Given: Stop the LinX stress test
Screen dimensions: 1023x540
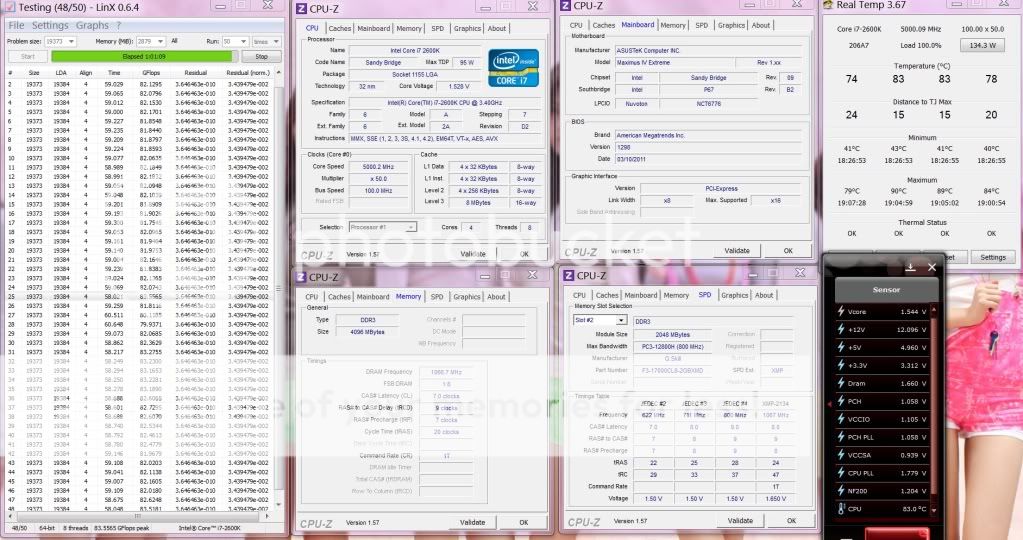Looking at the screenshot, I should 262,57.
